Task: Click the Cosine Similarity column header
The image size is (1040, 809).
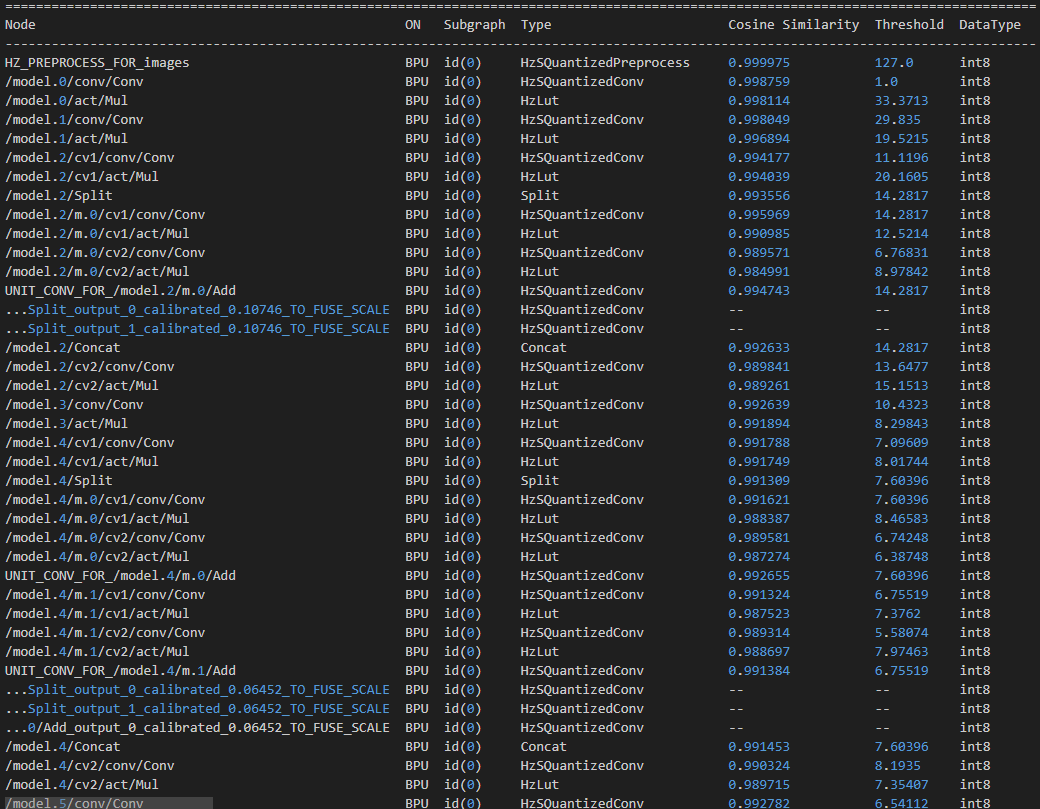Action: (793, 24)
